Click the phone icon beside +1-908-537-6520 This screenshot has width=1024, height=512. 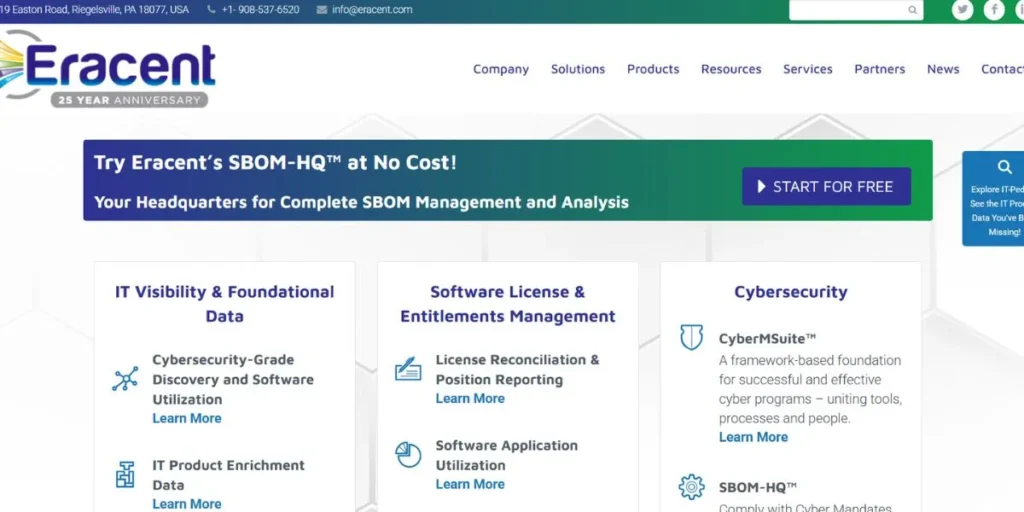(211, 10)
